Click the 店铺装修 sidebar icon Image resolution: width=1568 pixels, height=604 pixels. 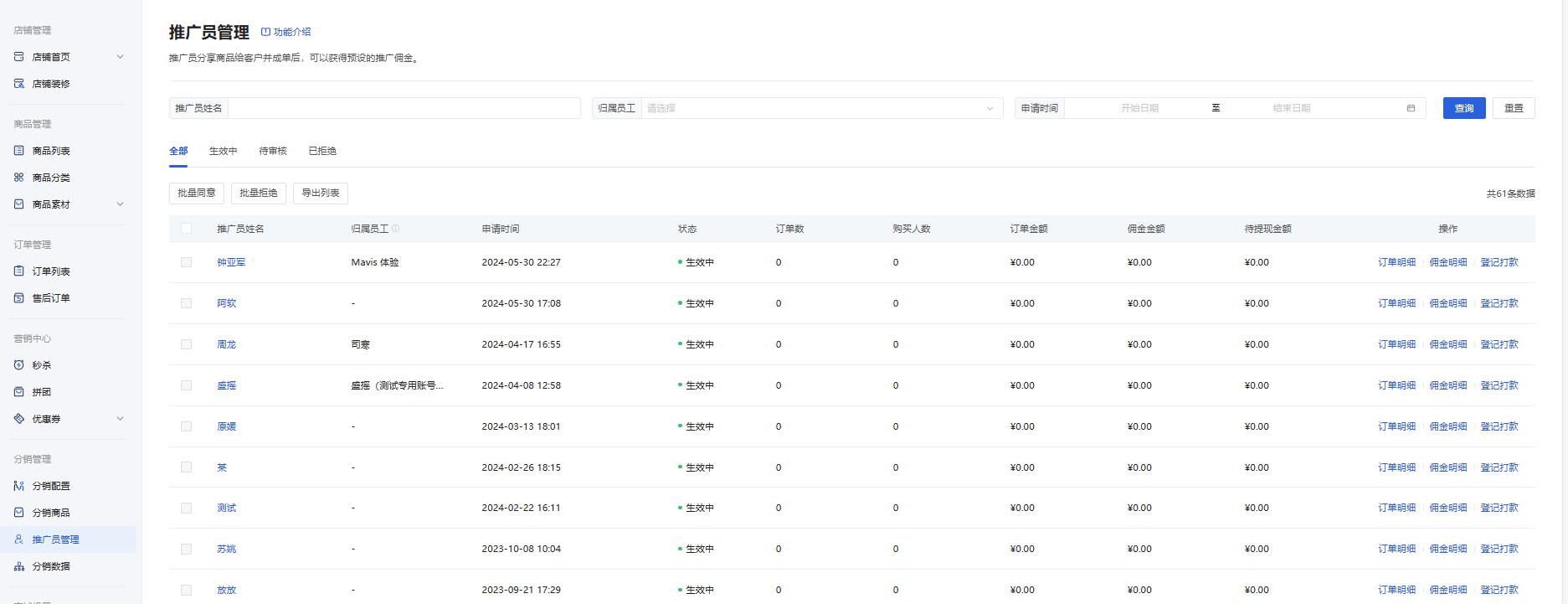point(19,84)
